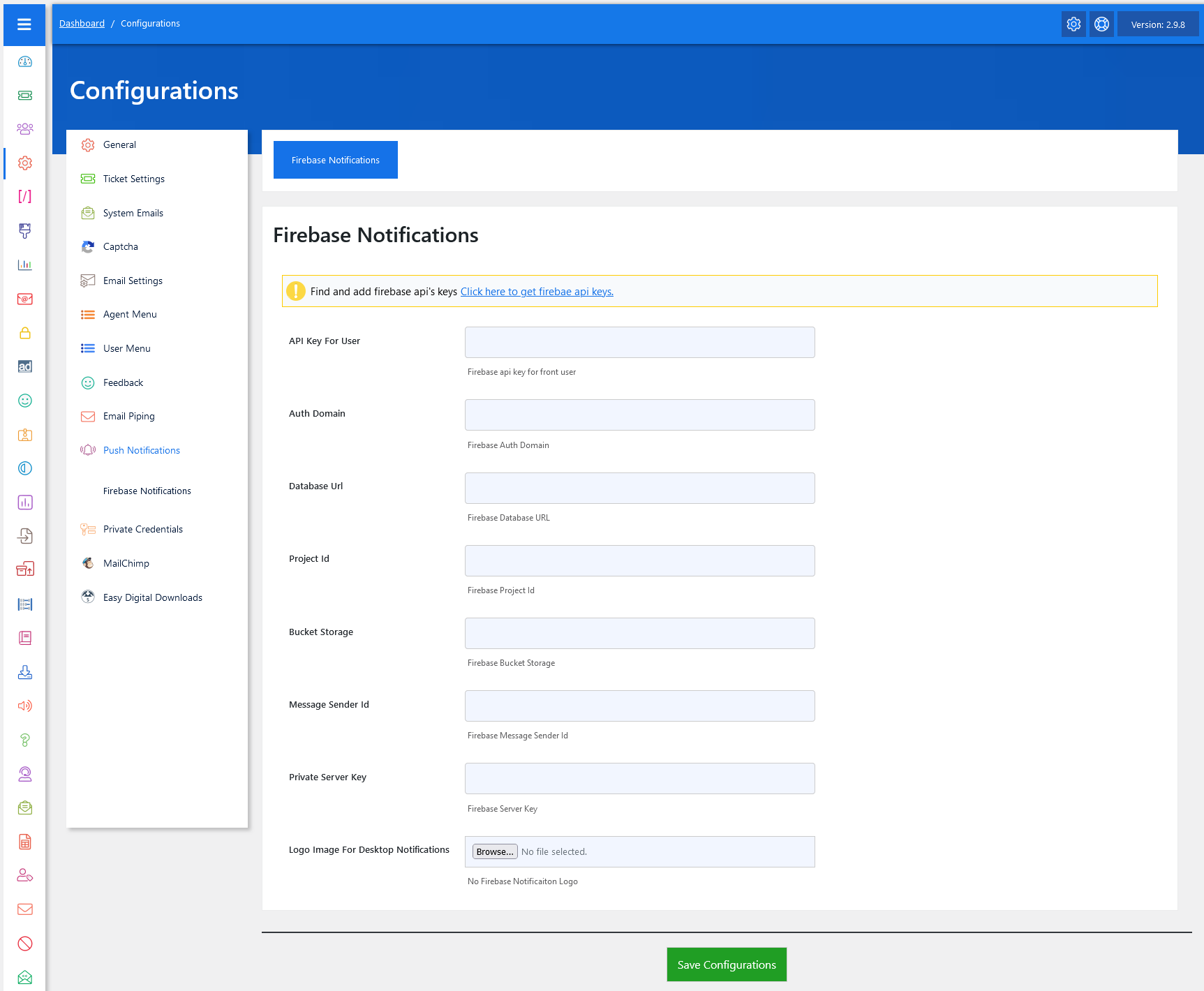
Task: Open the red ban circle icon
Action: click(25, 944)
